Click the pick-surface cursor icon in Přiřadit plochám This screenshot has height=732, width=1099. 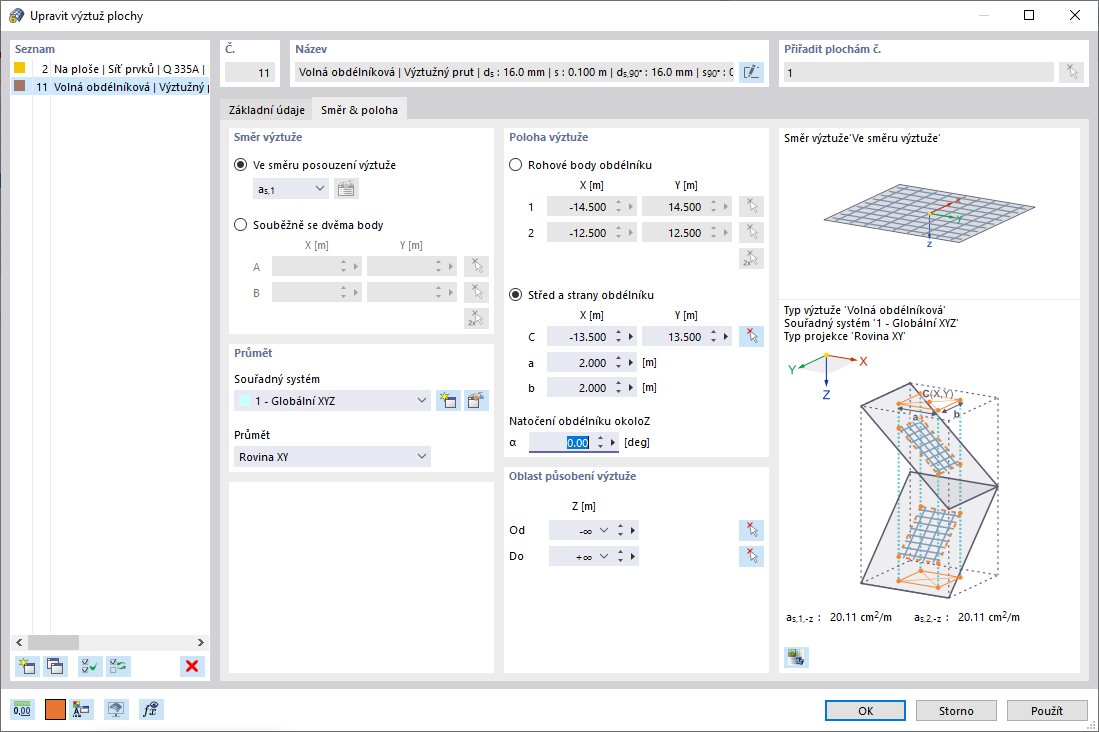[1072, 72]
